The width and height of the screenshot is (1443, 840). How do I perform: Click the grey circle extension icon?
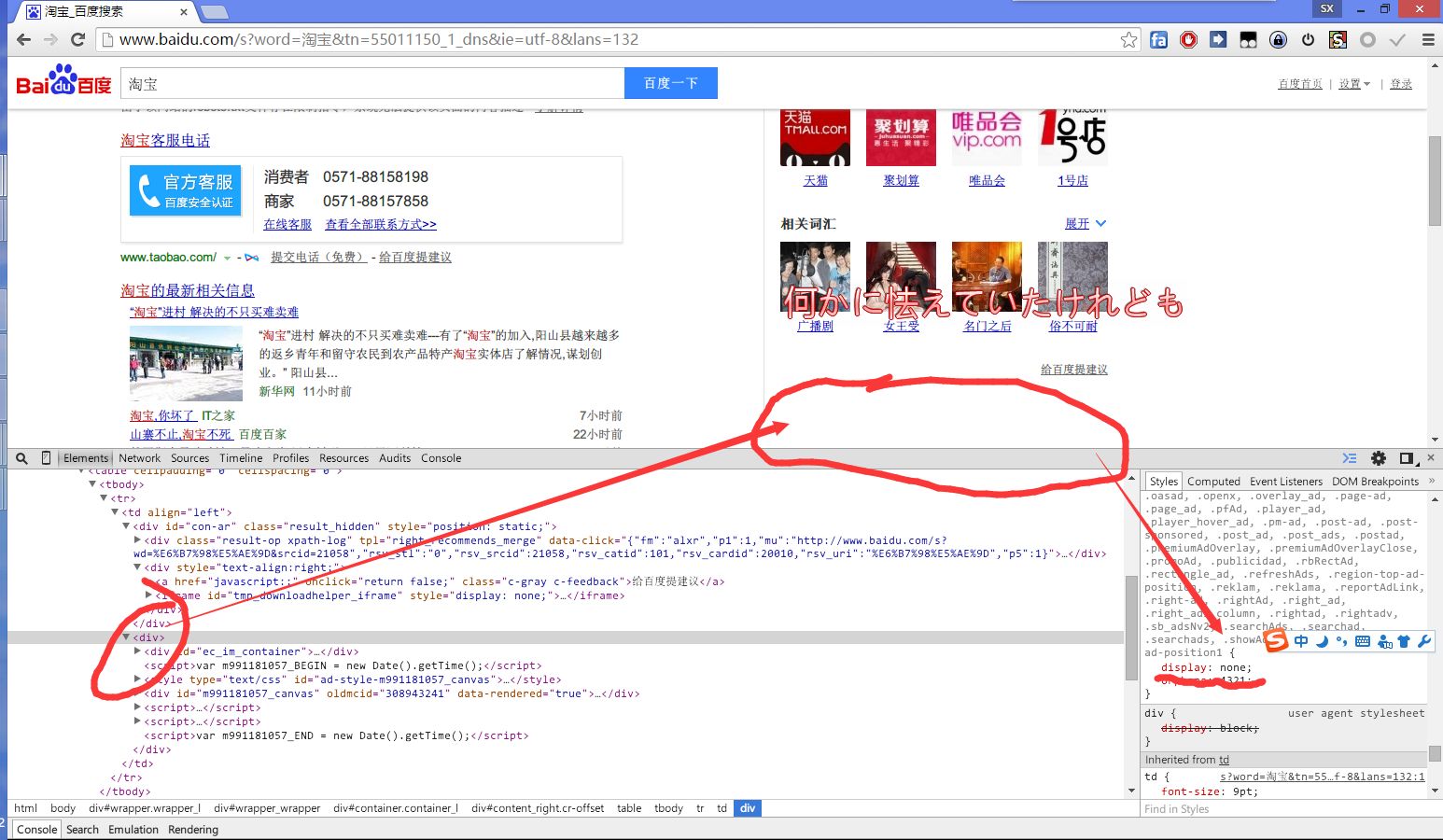1367,40
